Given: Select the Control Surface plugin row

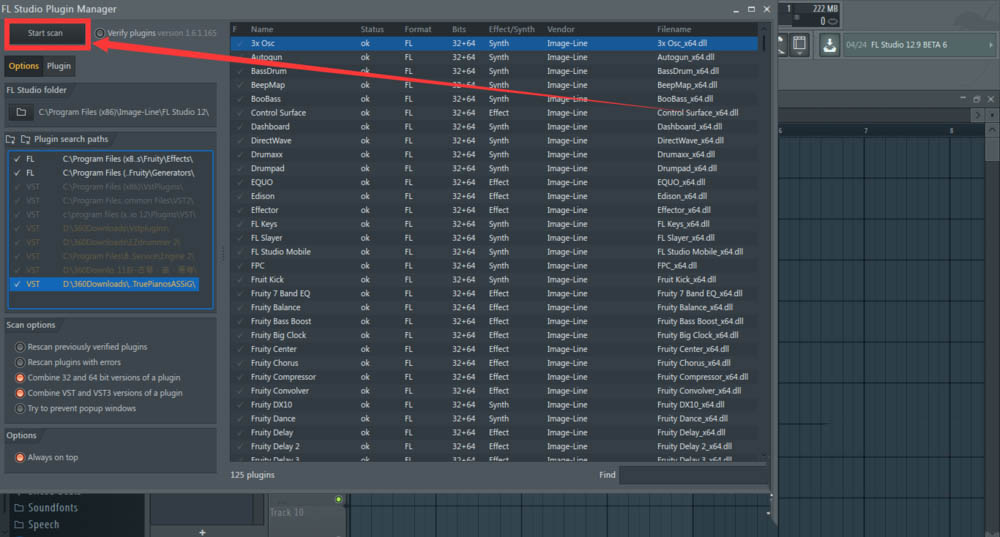Looking at the screenshot, I should point(494,113).
